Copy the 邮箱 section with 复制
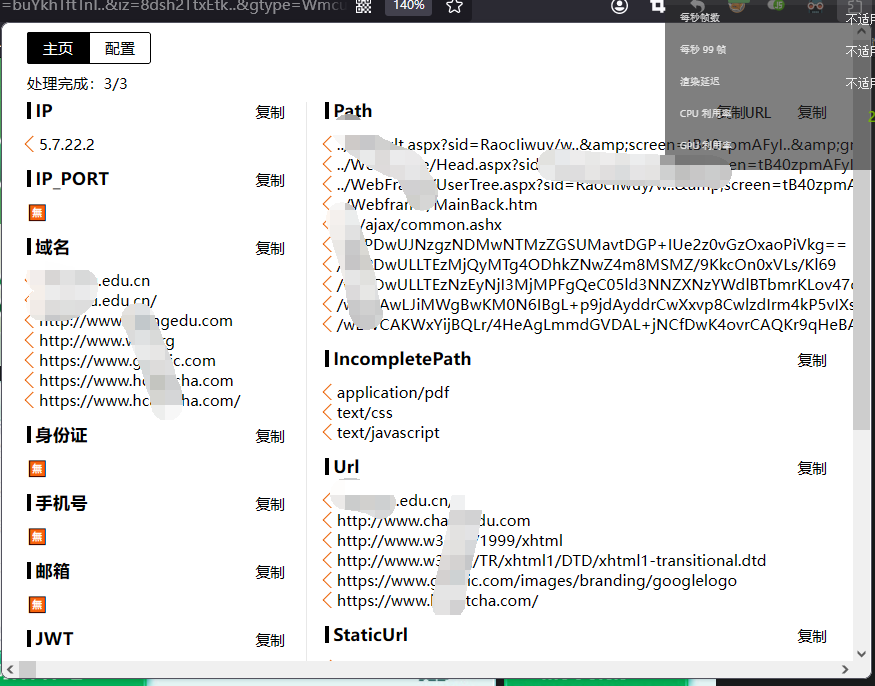The width and height of the screenshot is (875, 686). (270, 573)
